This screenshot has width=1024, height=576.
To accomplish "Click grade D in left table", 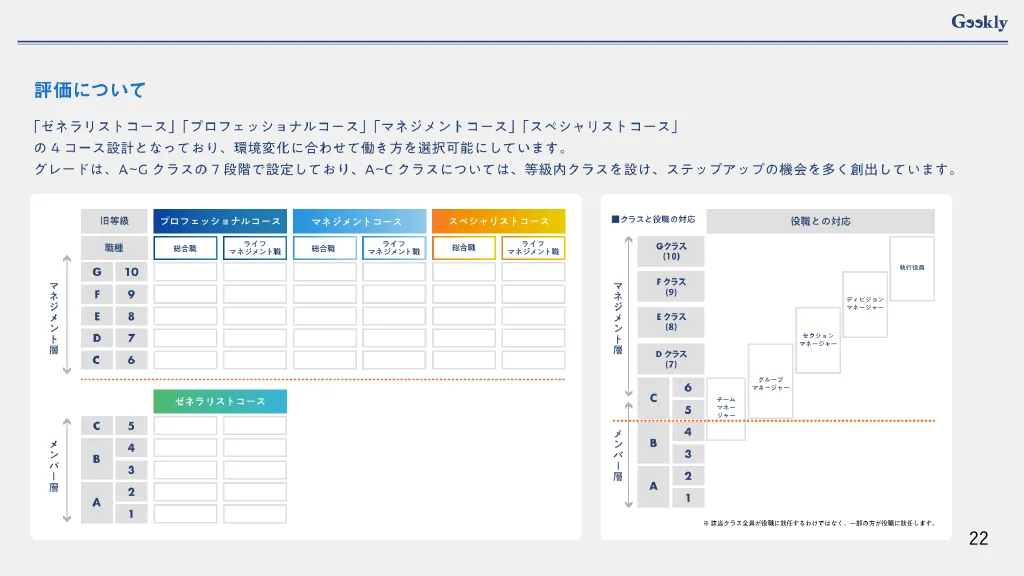I will click(x=97, y=338).
